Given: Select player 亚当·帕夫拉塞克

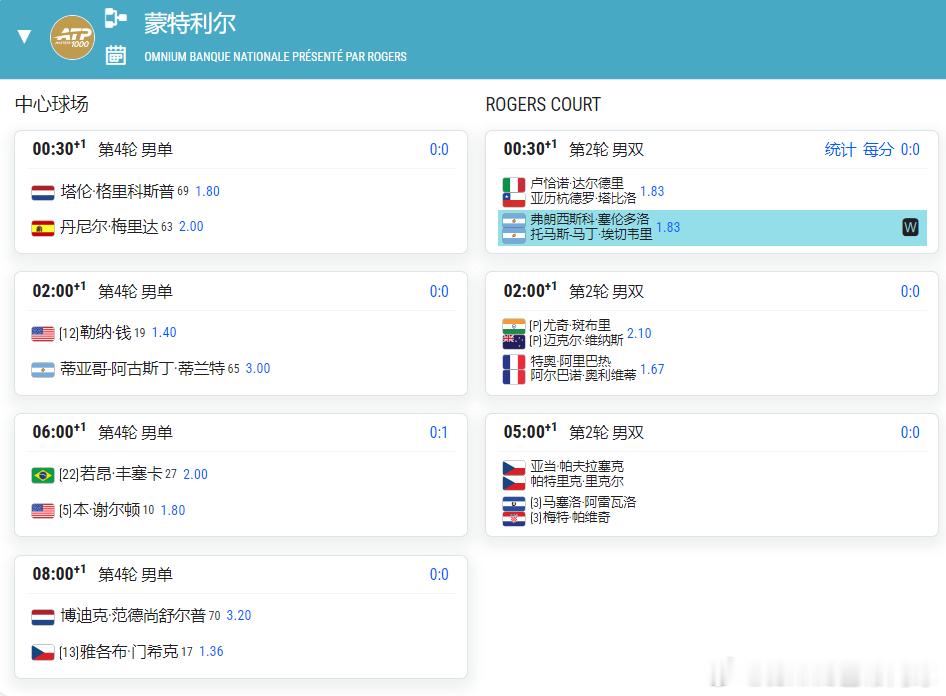Looking at the screenshot, I should pos(577,466).
